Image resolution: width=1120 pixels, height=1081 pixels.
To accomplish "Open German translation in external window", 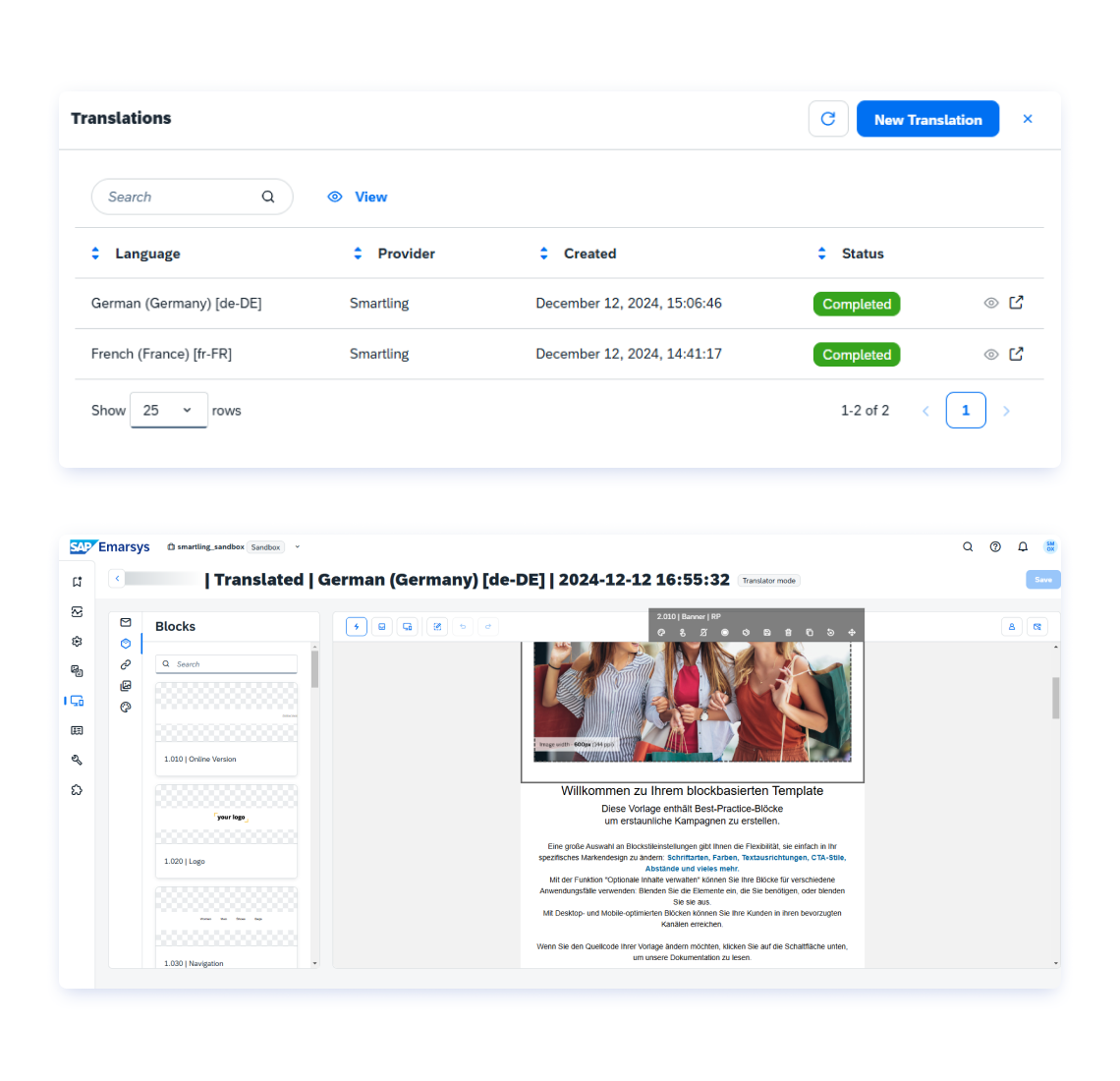I will click(x=1016, y=303).
